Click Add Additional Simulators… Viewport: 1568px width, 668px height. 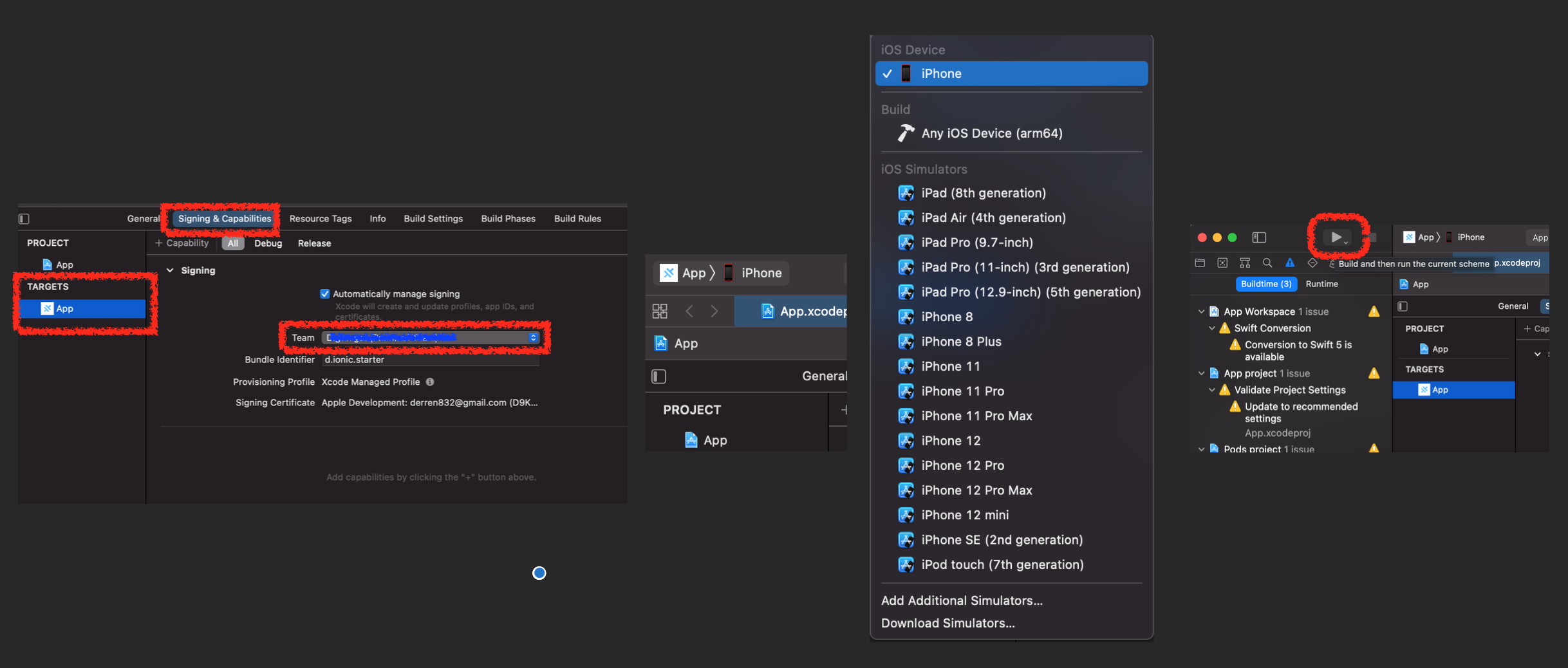[x=962, y=600]
